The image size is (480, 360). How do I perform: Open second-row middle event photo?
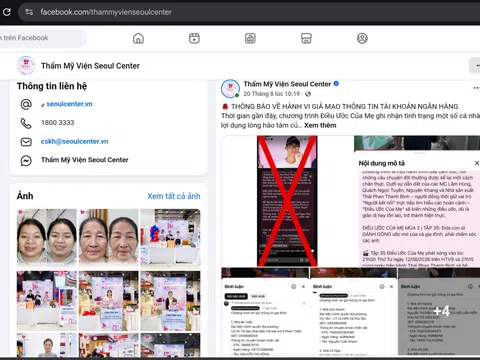[108, 301]
